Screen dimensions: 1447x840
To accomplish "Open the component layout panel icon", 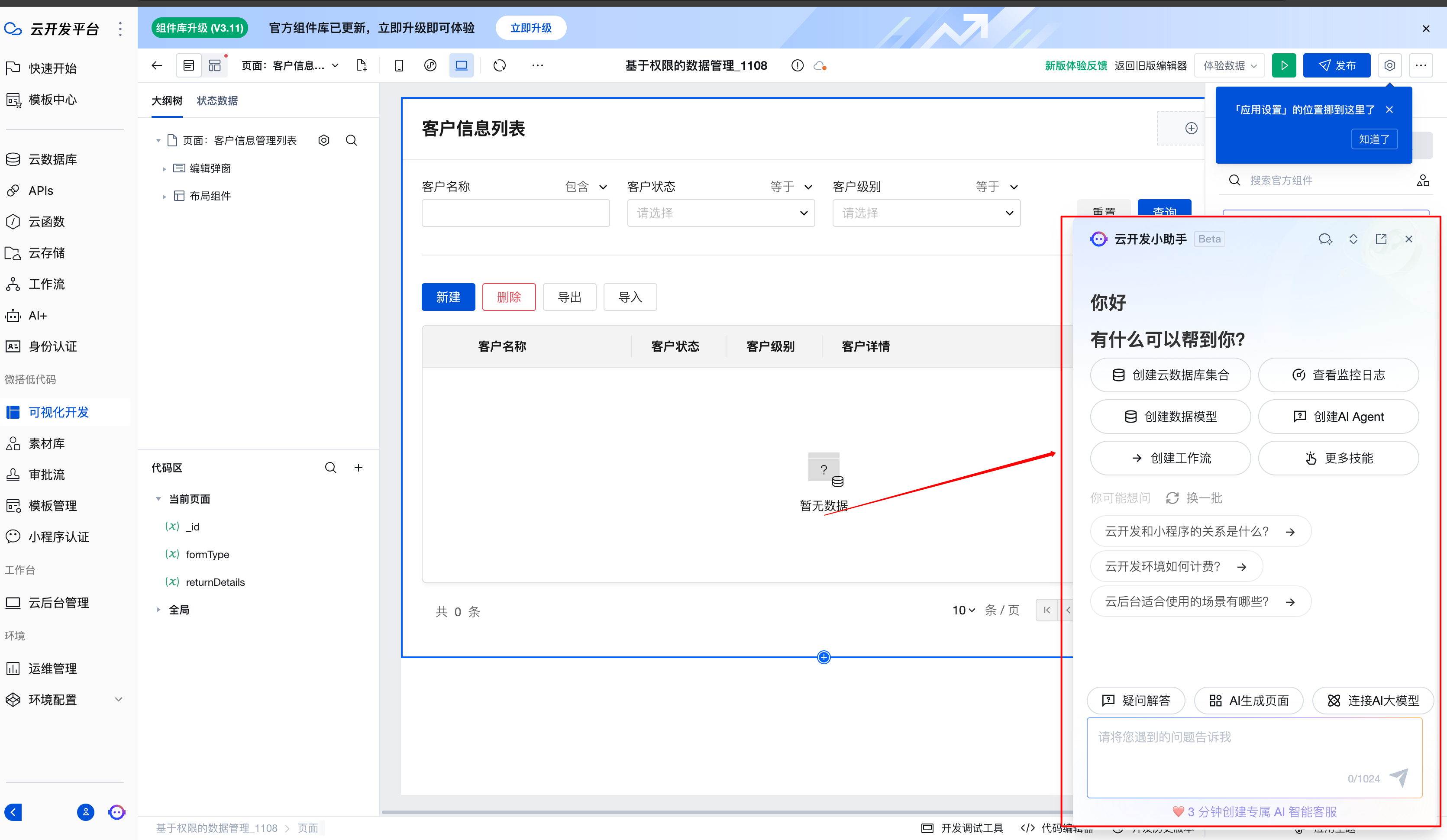I will [215, 65].
